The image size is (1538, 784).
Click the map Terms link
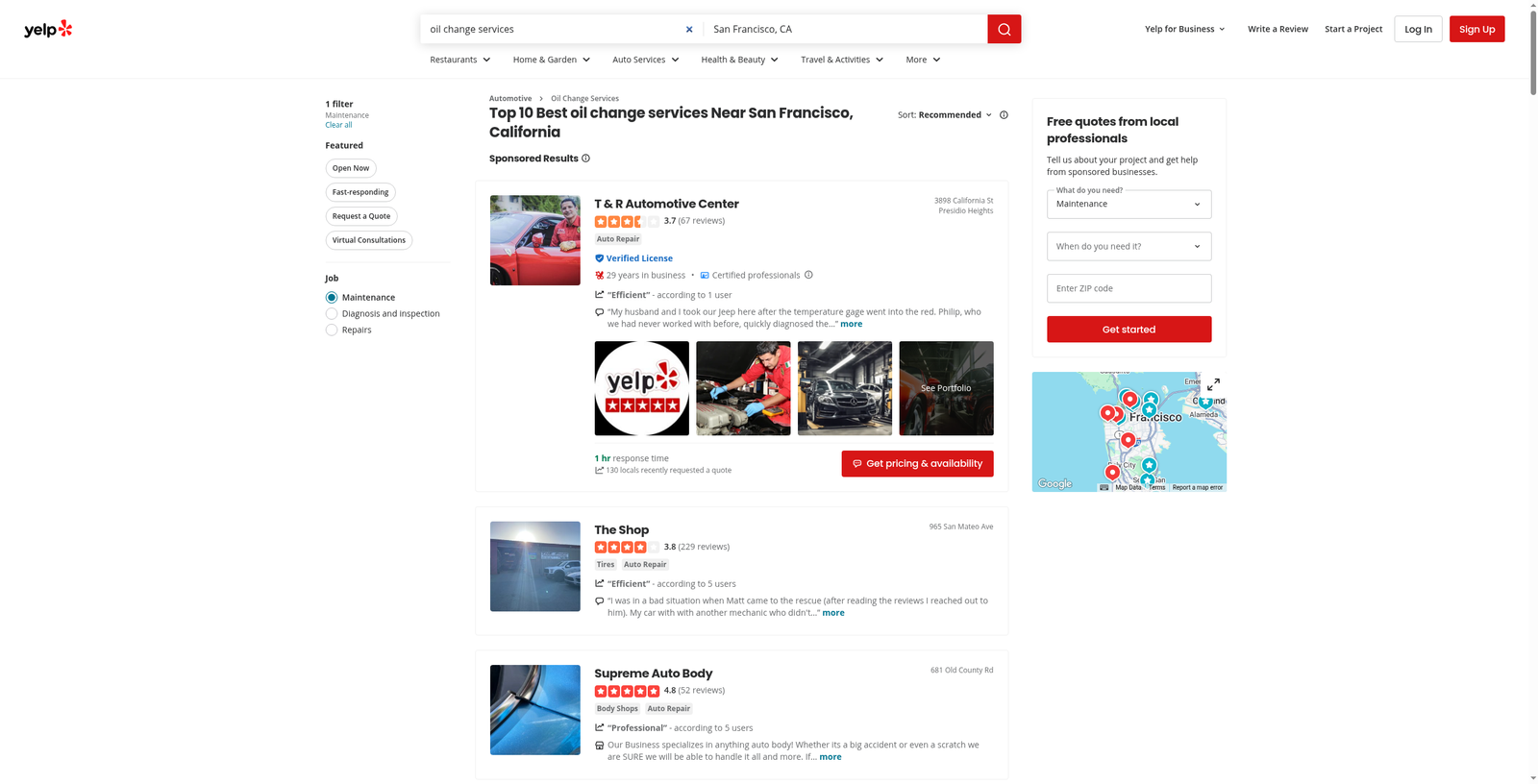[x=1156, y=487]
